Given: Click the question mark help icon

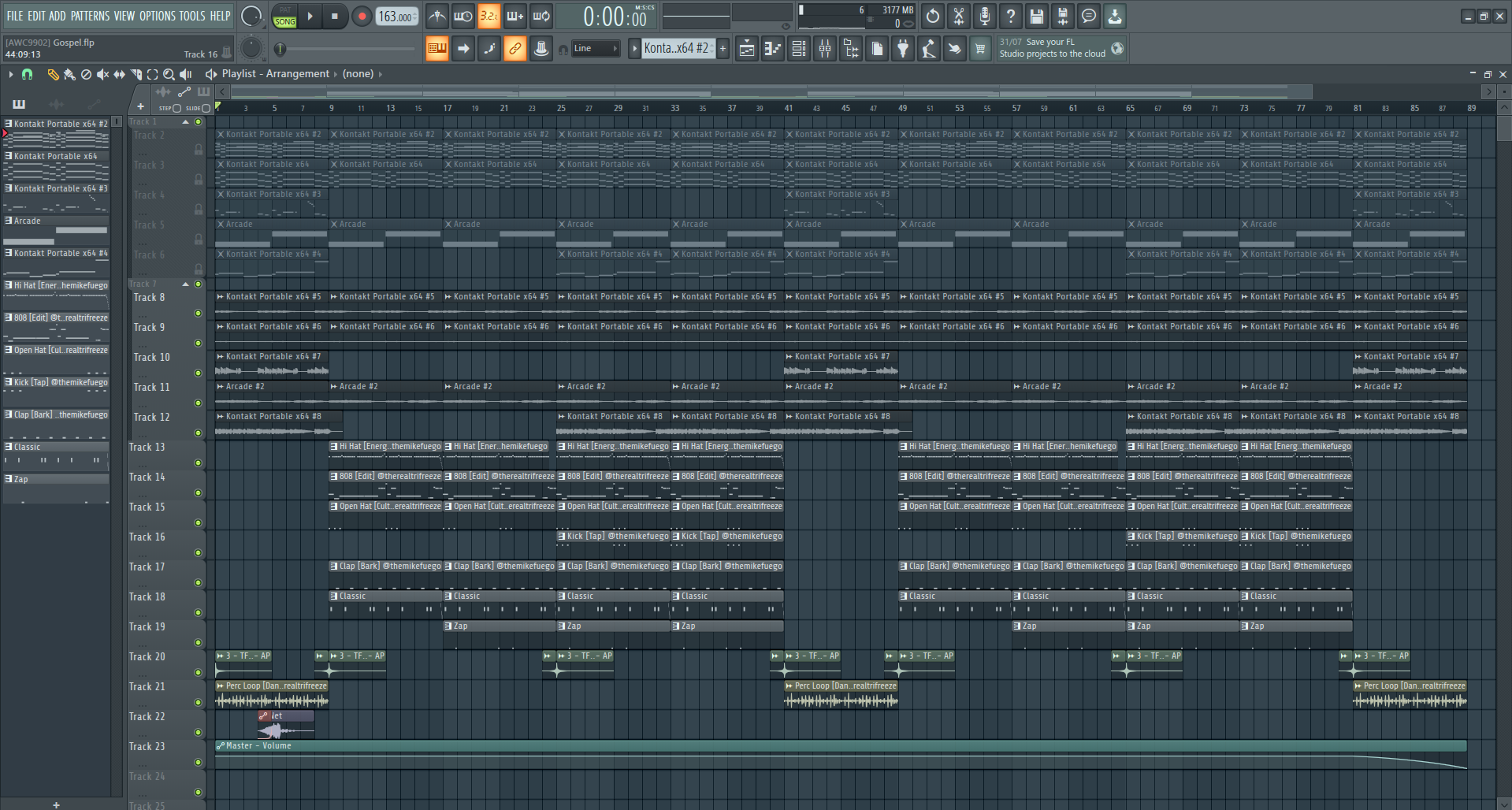Looking at the screenshot, I should pyautogui.click(x=1011, y=16).
